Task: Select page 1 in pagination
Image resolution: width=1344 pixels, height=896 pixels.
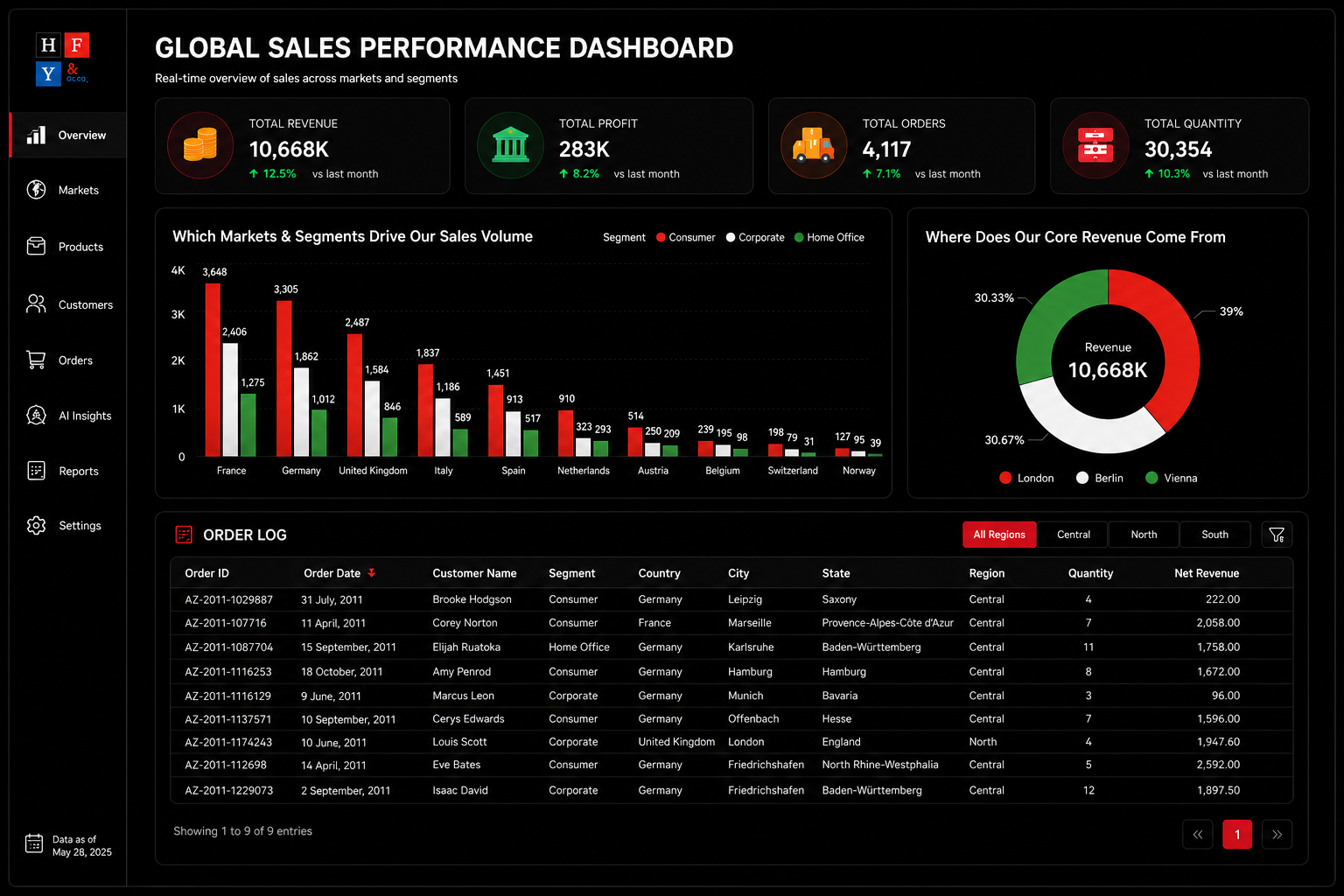Action: [1237, 835]
